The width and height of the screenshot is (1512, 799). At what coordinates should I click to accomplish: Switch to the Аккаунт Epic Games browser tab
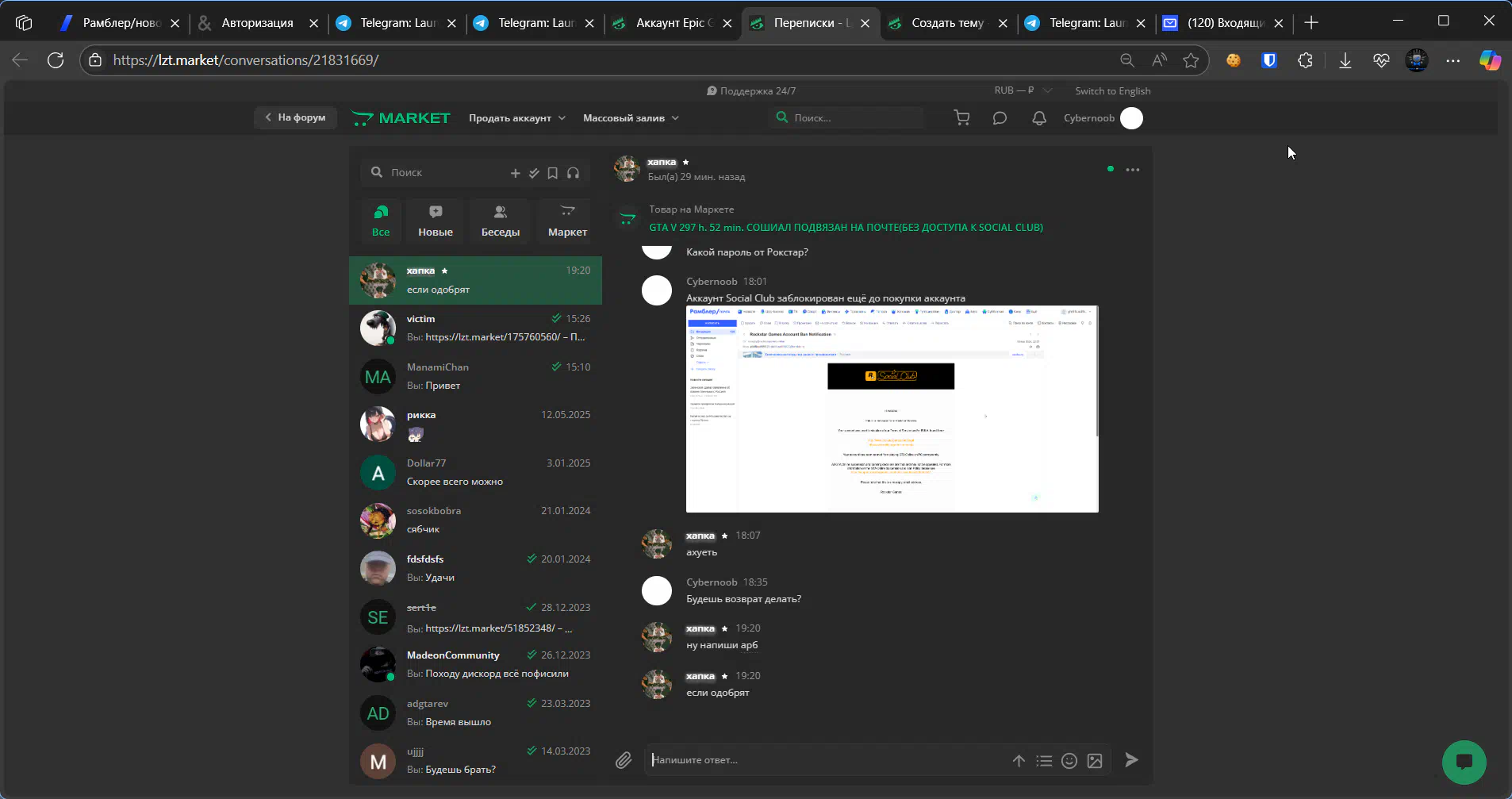pyautogui.click(x=671, y=23)
